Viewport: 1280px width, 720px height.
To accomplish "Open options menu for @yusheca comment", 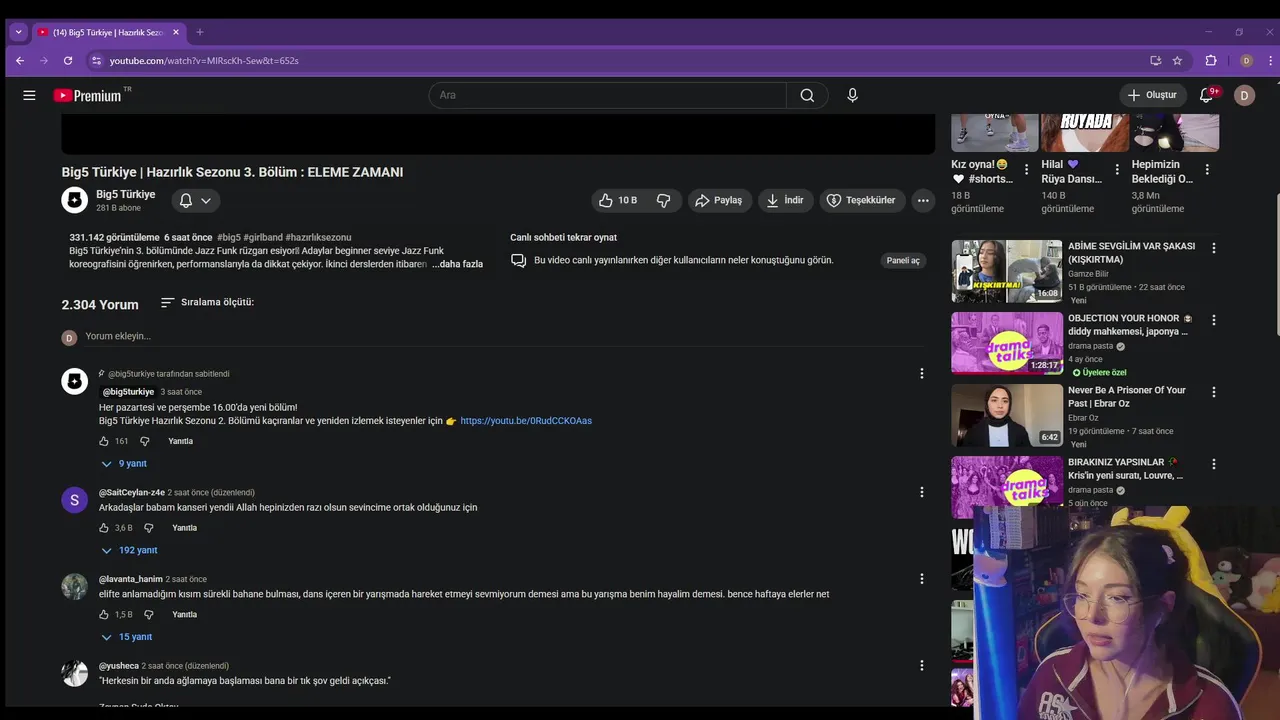I will (x=922, y=665).
